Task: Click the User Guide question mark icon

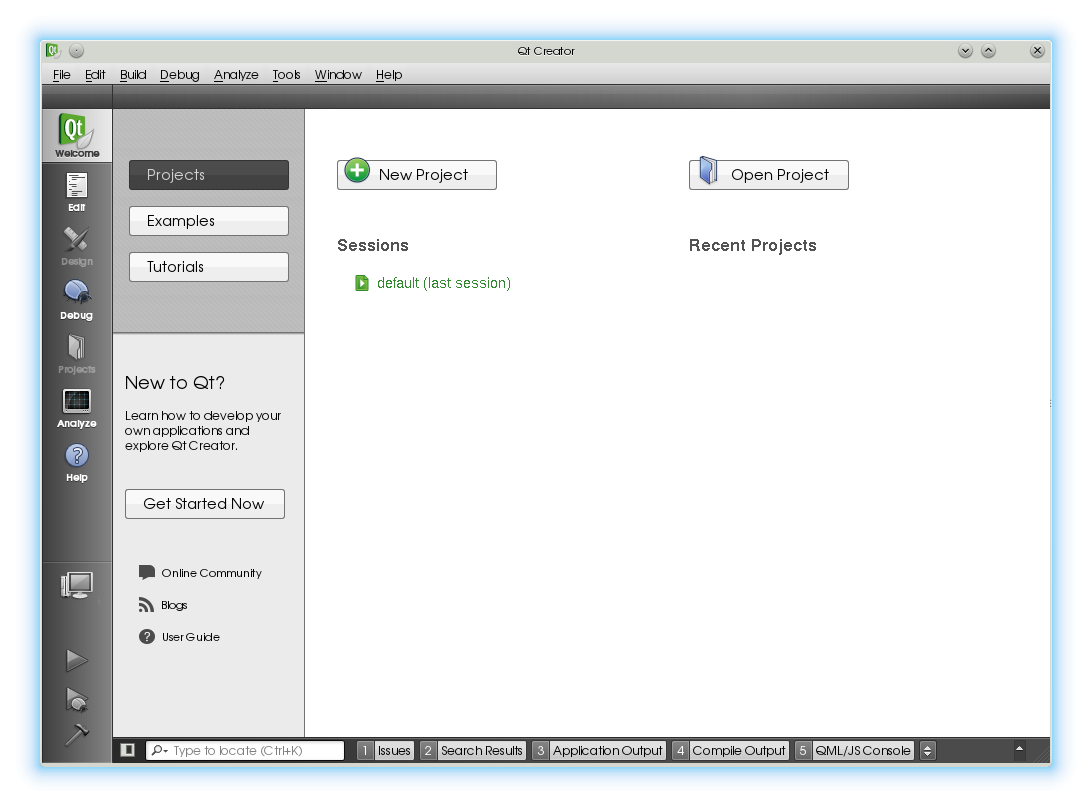Action: pos(146,636)
